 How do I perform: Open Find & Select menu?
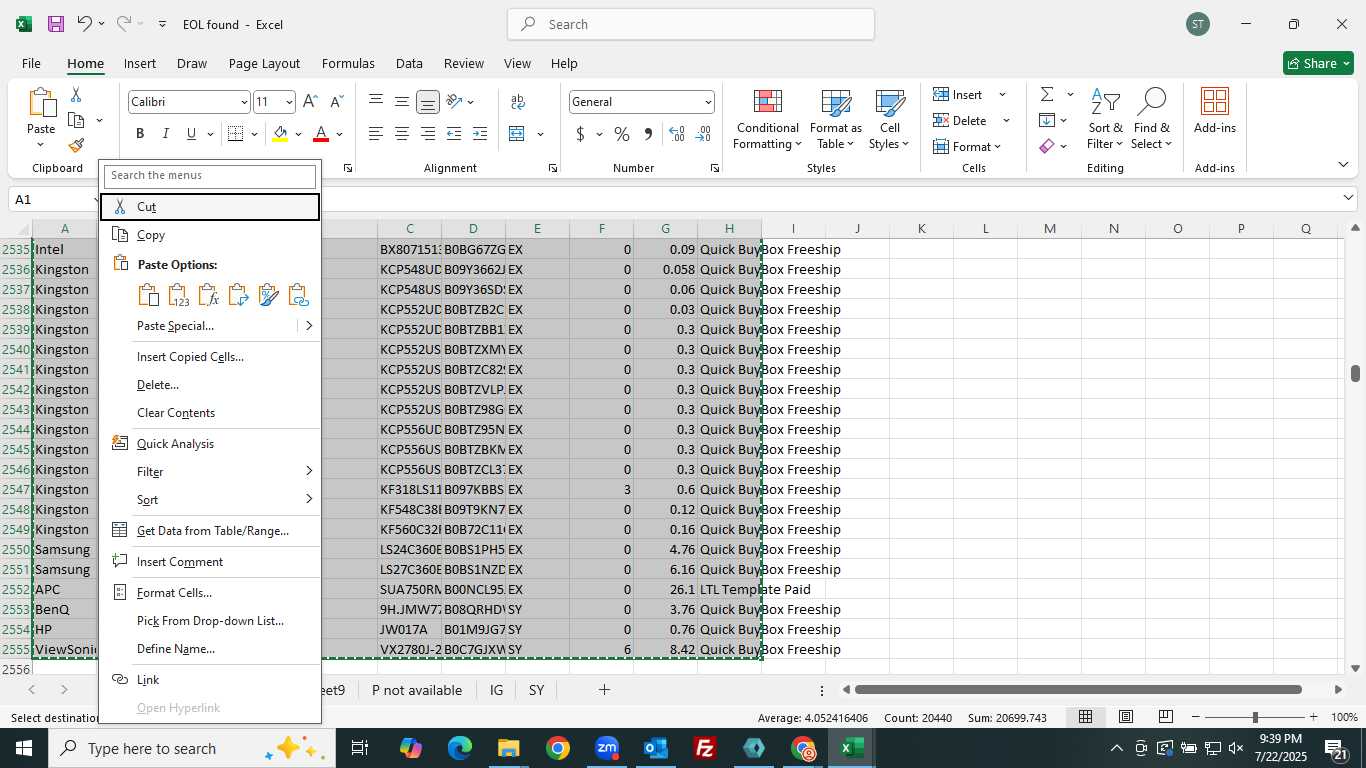point(1151,120)
